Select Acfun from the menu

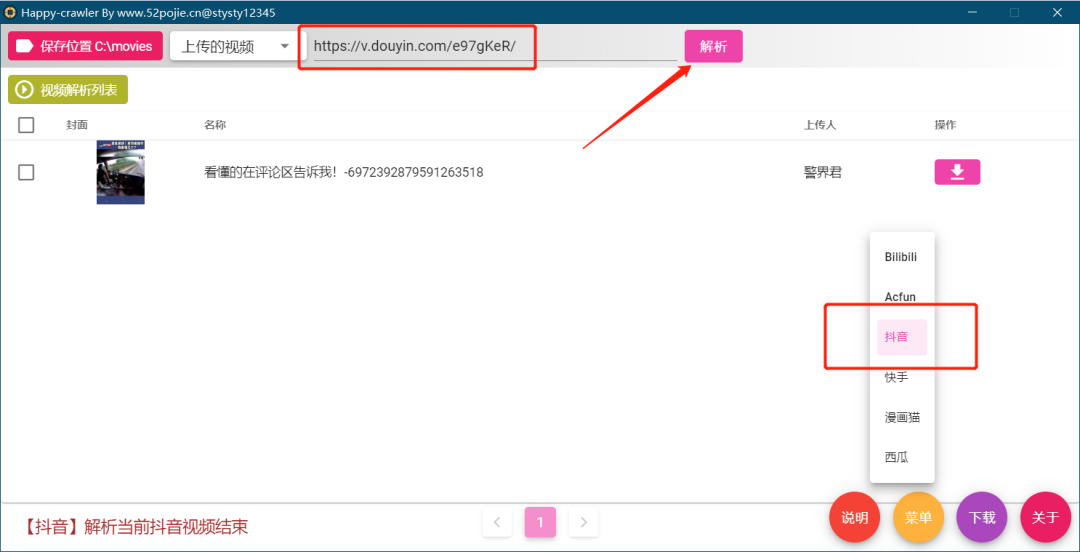902,297
